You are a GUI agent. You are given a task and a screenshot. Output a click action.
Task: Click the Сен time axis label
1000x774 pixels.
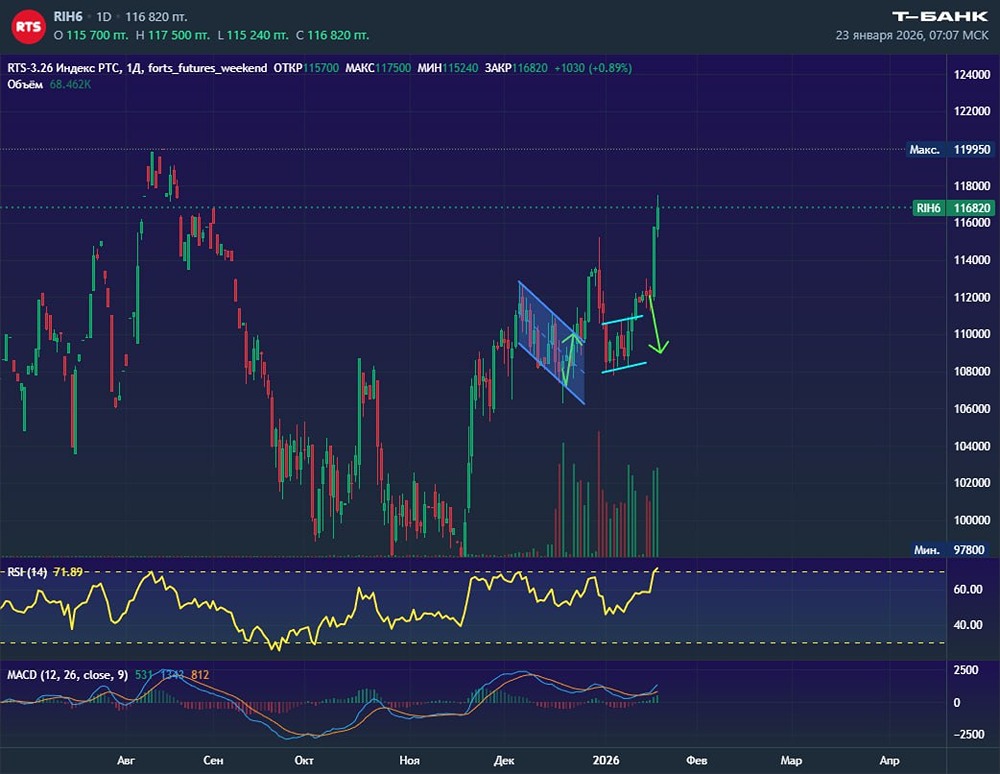(213, 761)
